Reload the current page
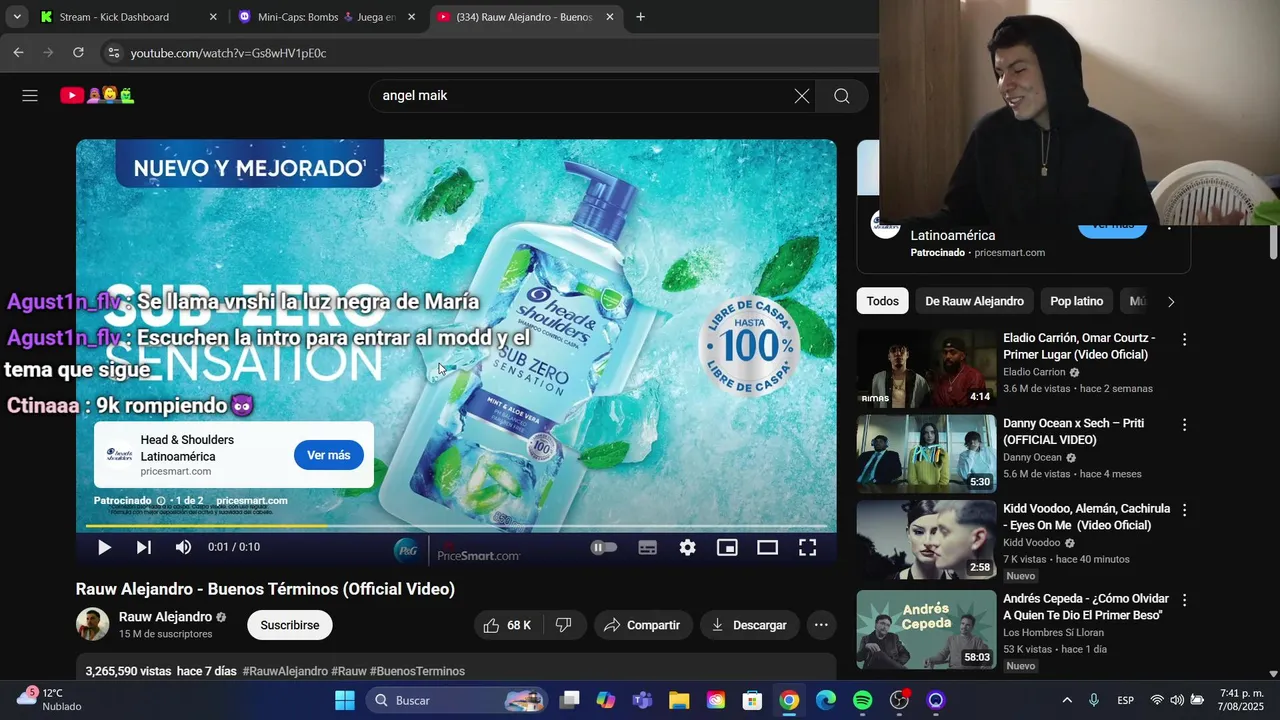The width and height of the screenshot is (1280, 720). click(x=79, y=53)
